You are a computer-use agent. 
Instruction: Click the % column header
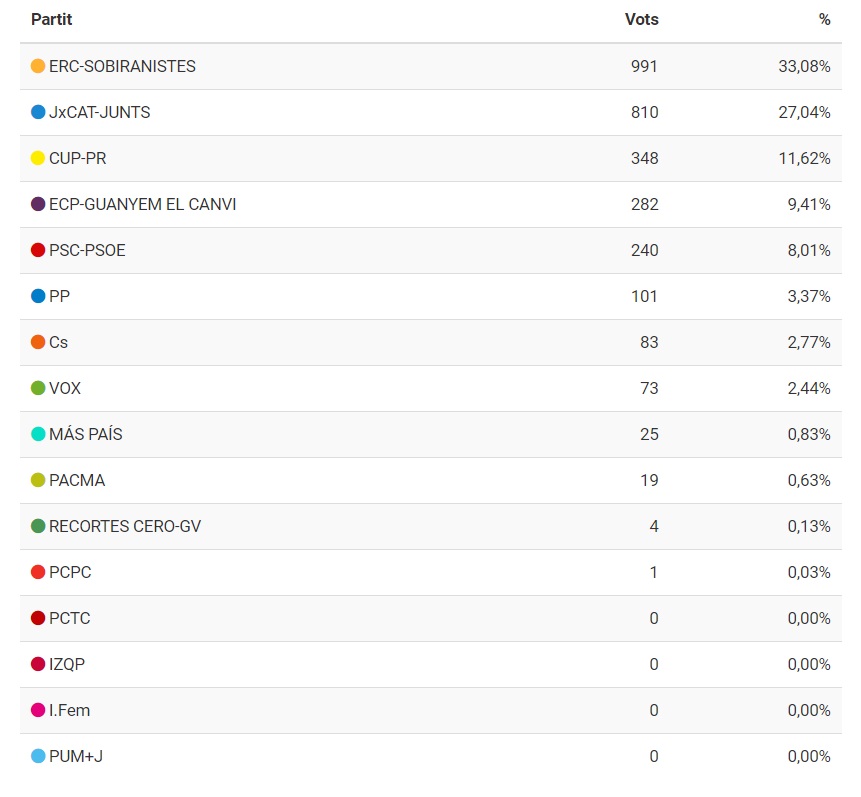tap(824, 19)
